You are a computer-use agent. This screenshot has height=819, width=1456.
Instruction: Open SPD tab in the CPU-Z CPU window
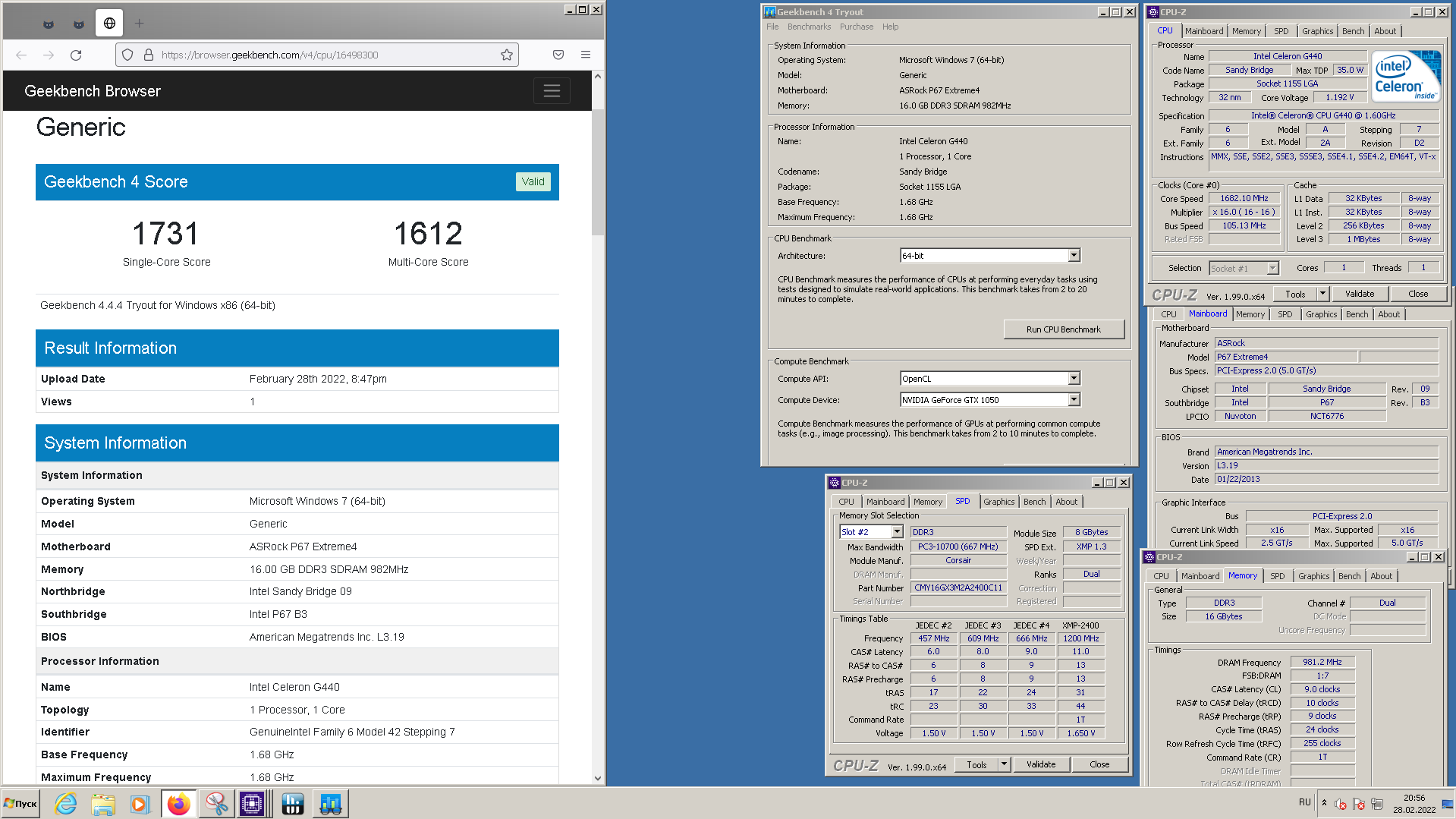[1281, 31]
